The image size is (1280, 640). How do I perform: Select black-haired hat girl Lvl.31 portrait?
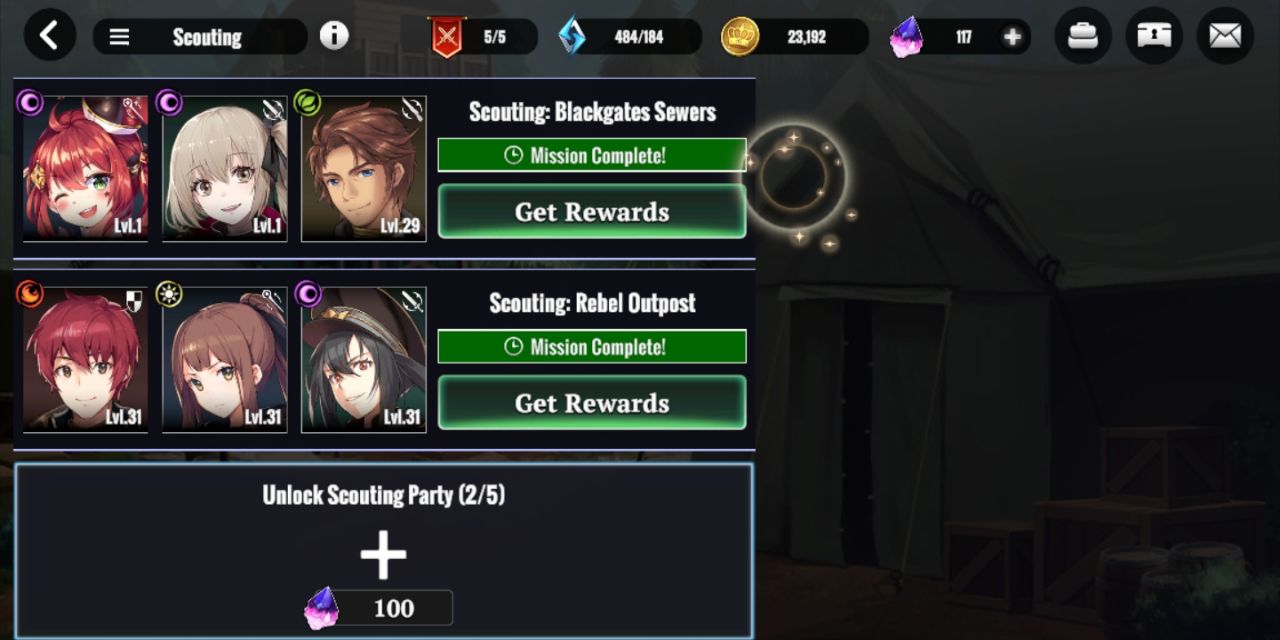364,360
